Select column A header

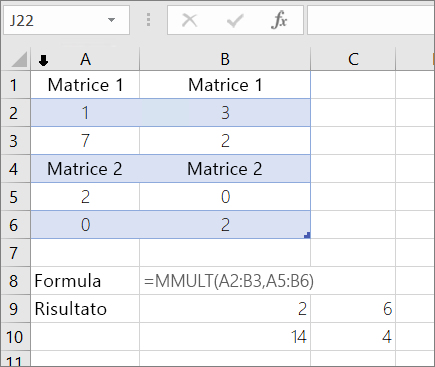pyautogui.click(x=85, y=59)
